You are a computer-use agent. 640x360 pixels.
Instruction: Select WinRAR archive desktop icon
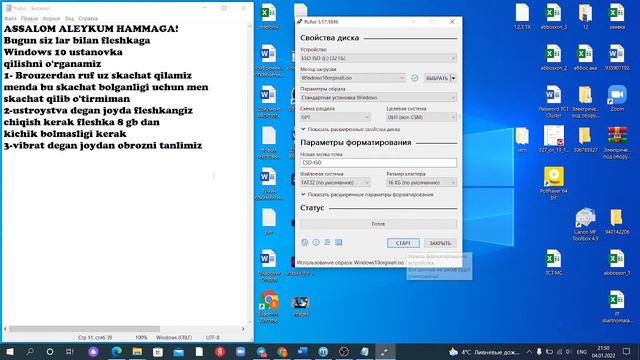pyautogui.click(x=617, y=142)
